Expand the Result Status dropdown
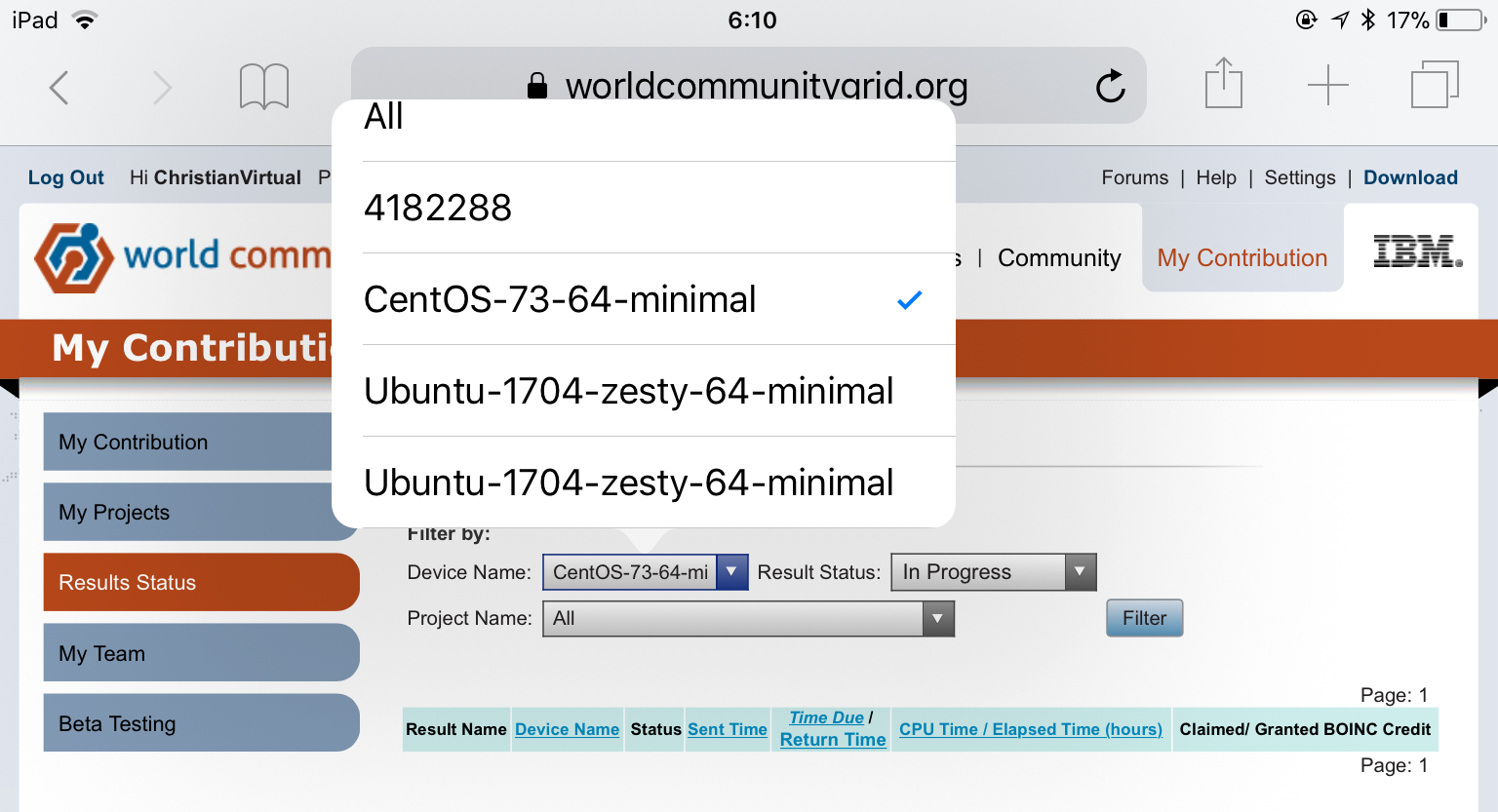The width and height of the screenshot is (1498, 812). tap(993, 572)
